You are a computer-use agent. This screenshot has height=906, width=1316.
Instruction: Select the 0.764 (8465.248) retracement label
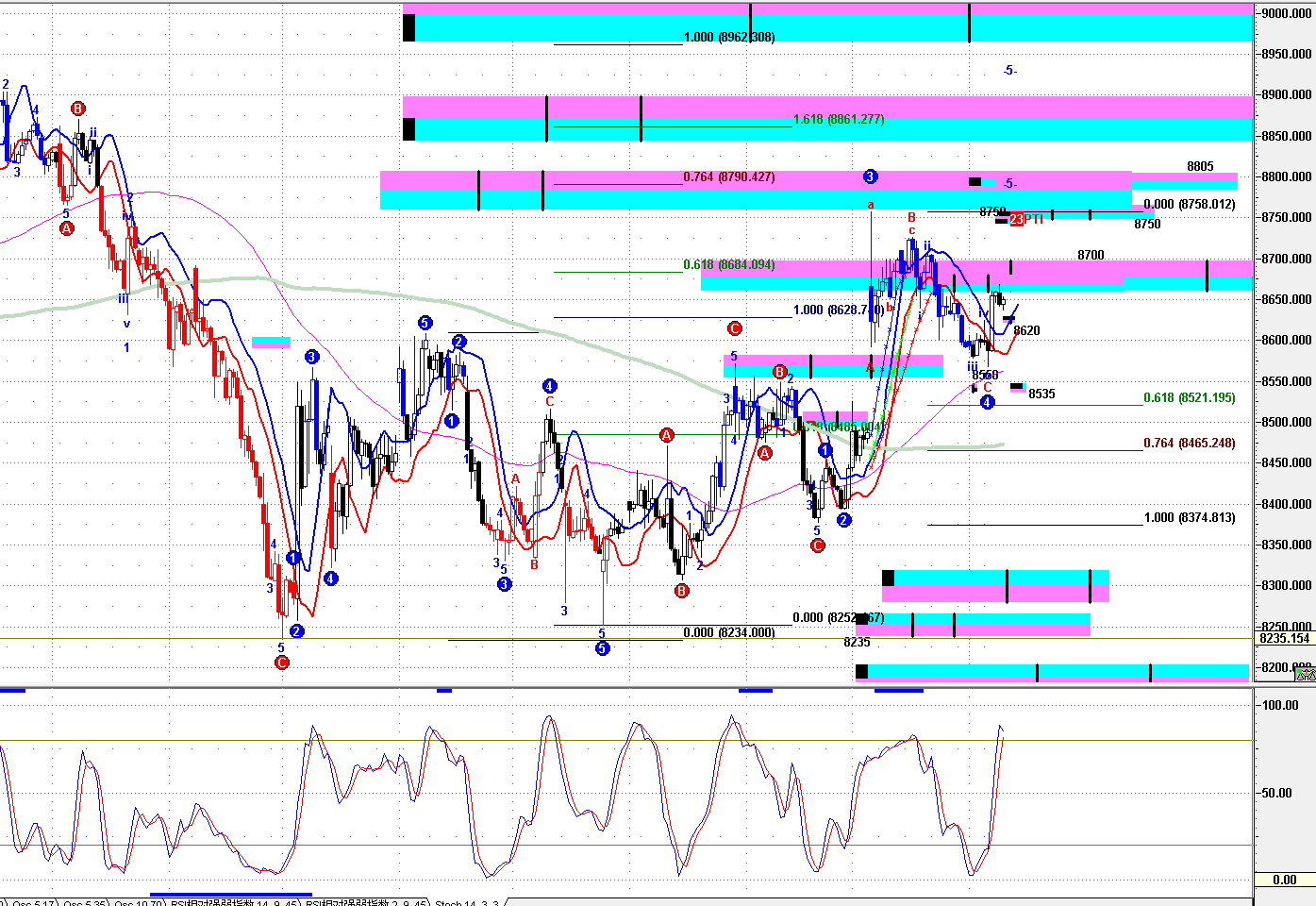(x=1190, y=444)
